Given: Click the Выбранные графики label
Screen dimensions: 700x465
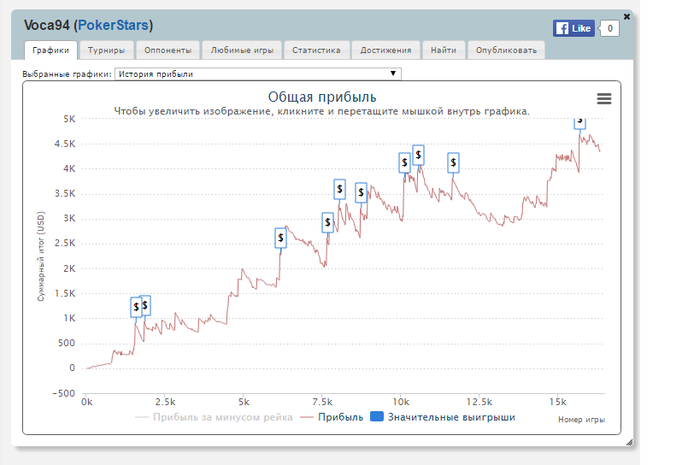Looking at the screenshot, I should tap(67, 74).
